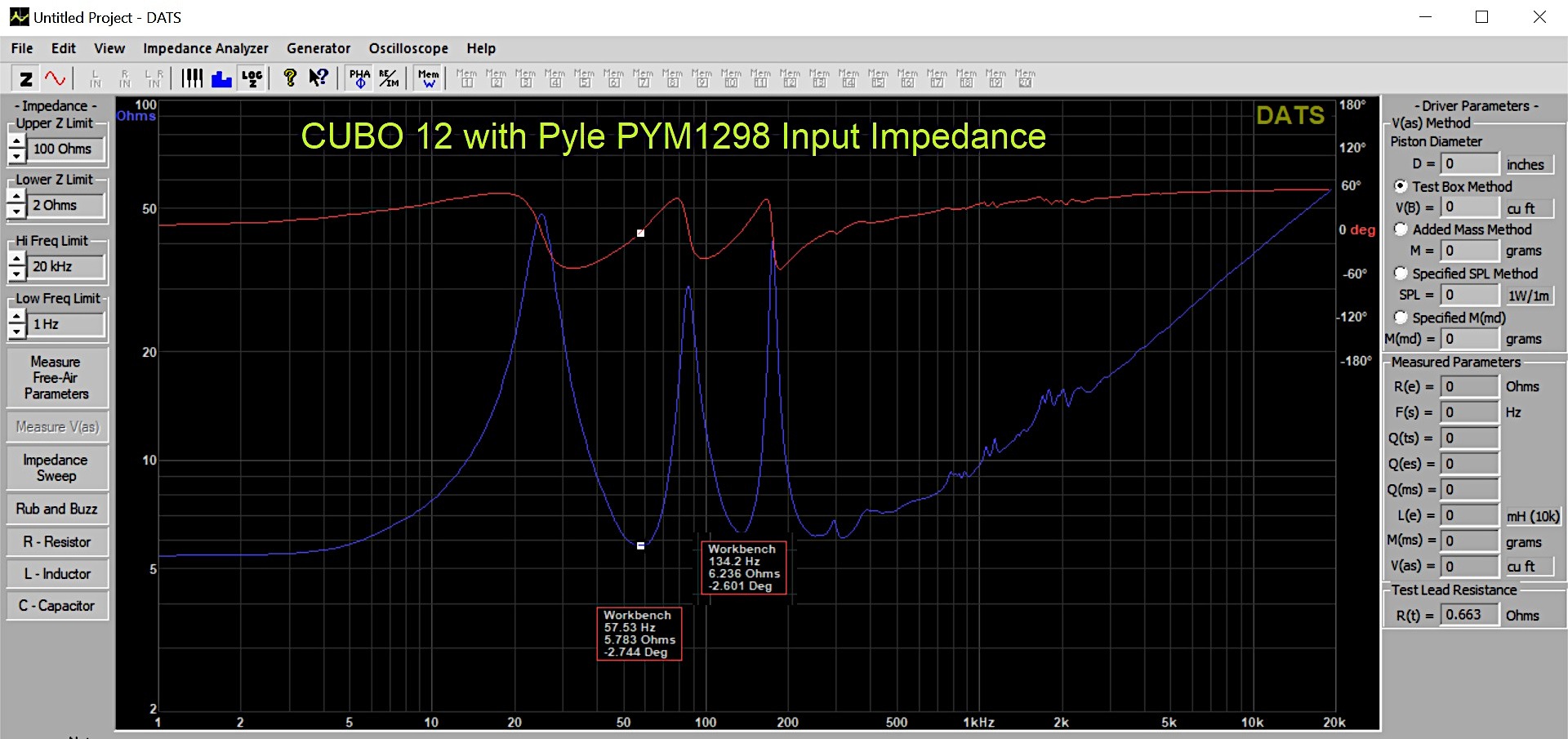Click the Mem W workbench memory icon
1568x739 pixels.
(429, 78)
